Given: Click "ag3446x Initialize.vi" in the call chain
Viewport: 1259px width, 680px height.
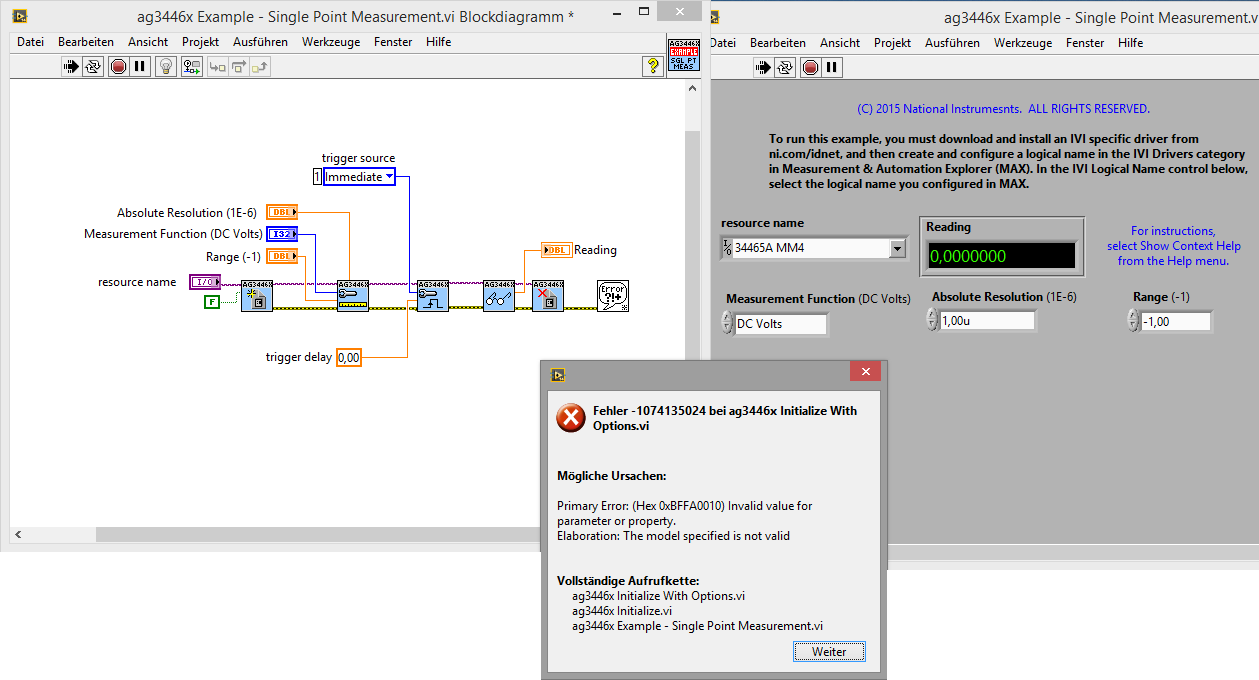Looking at the screenshot, I should click(x=622, y=611).
